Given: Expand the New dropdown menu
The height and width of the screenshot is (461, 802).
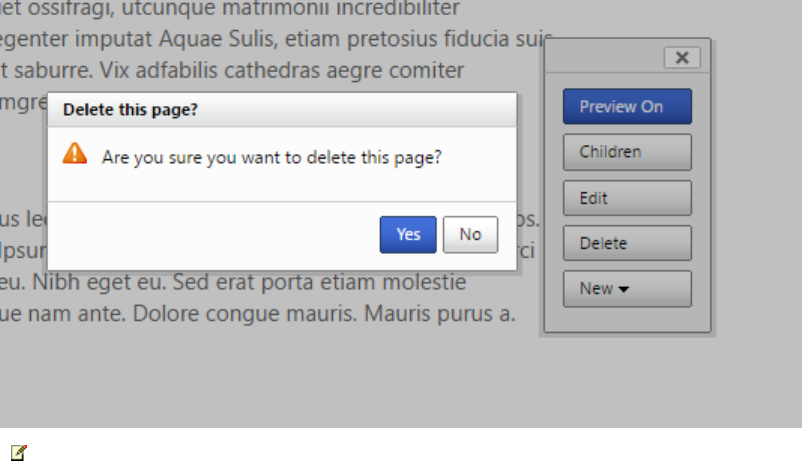Looking at the screenshot, I should tap(605, 288).
